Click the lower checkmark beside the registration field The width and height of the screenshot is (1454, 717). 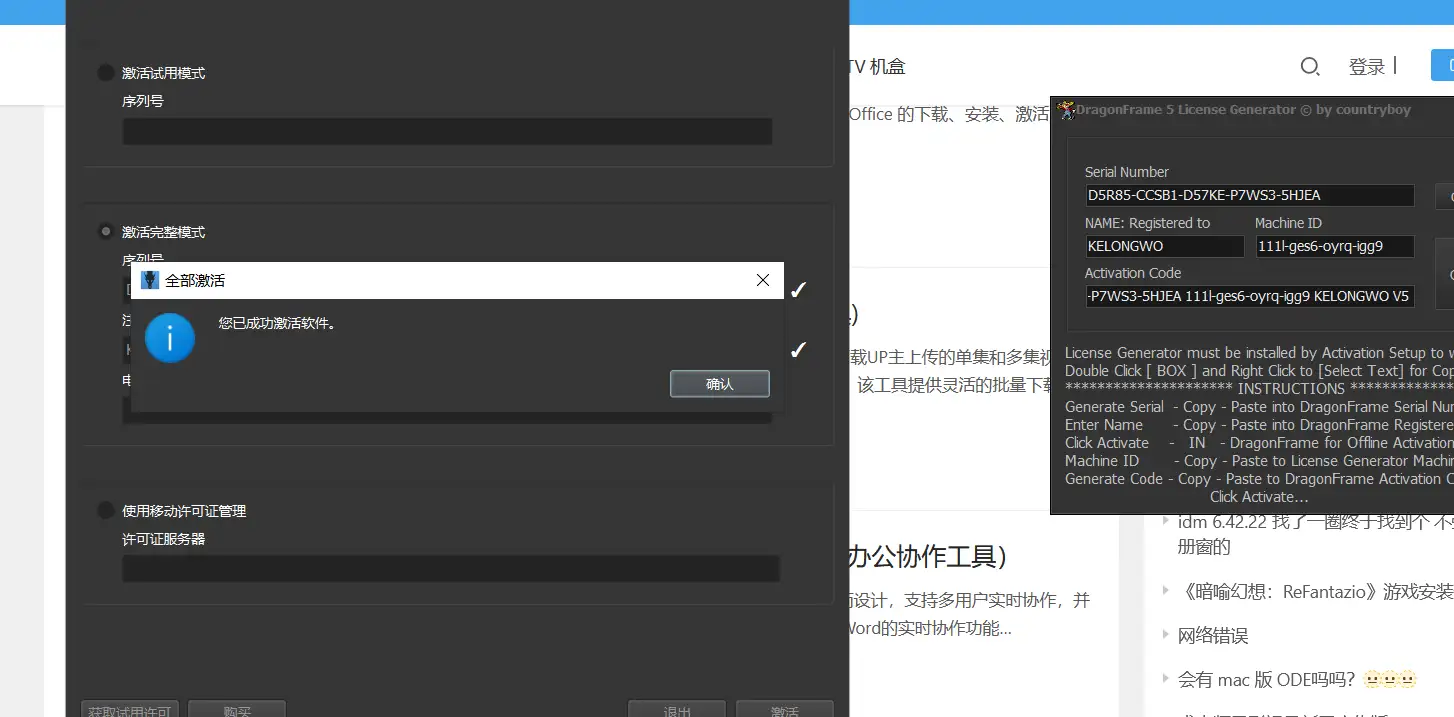[x=798, y=350]
